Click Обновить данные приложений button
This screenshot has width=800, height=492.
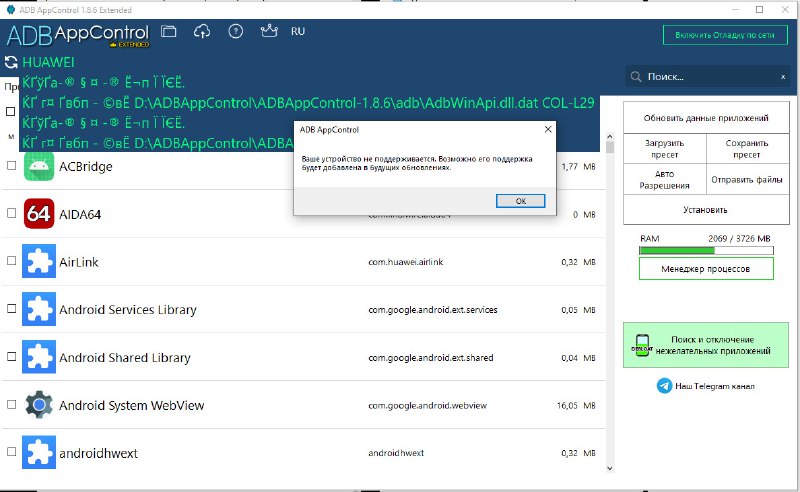(706, 118)
